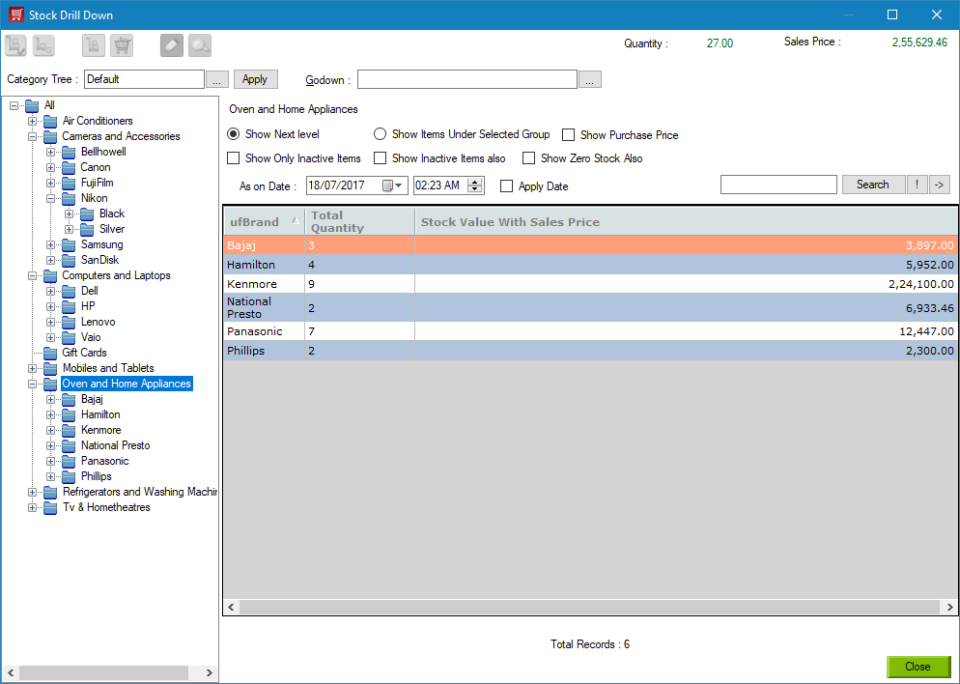
Task: Tick Show Inactive Items also checkbox
Action: pos(380,158)
